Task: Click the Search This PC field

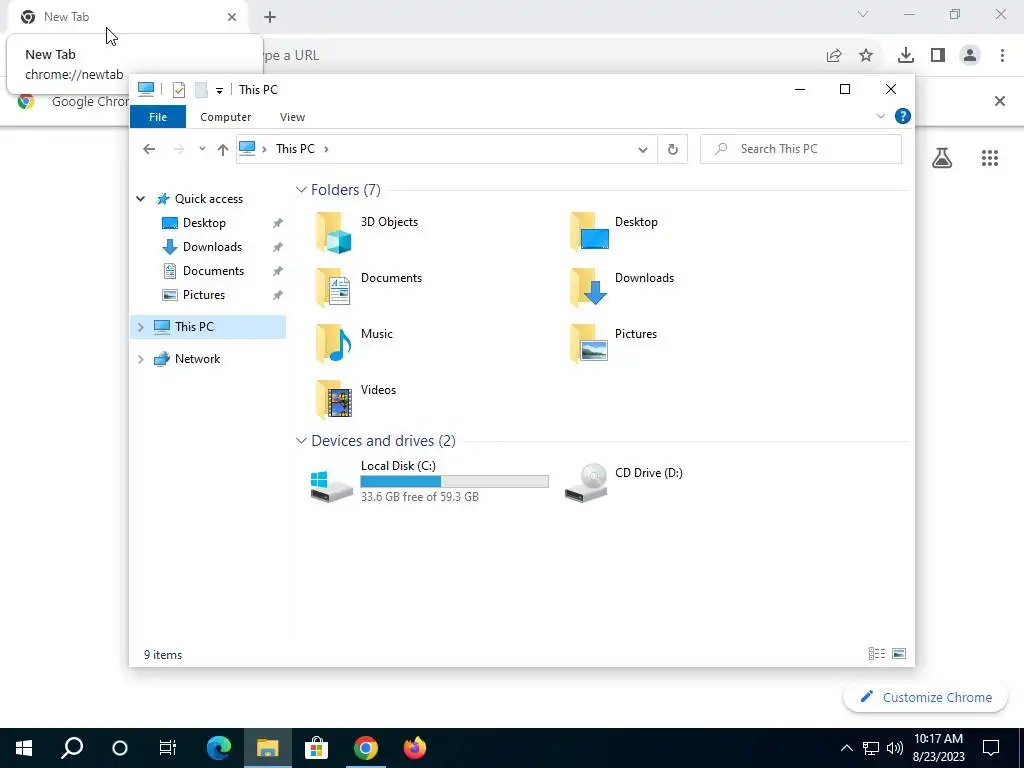Action: point(801,149)
